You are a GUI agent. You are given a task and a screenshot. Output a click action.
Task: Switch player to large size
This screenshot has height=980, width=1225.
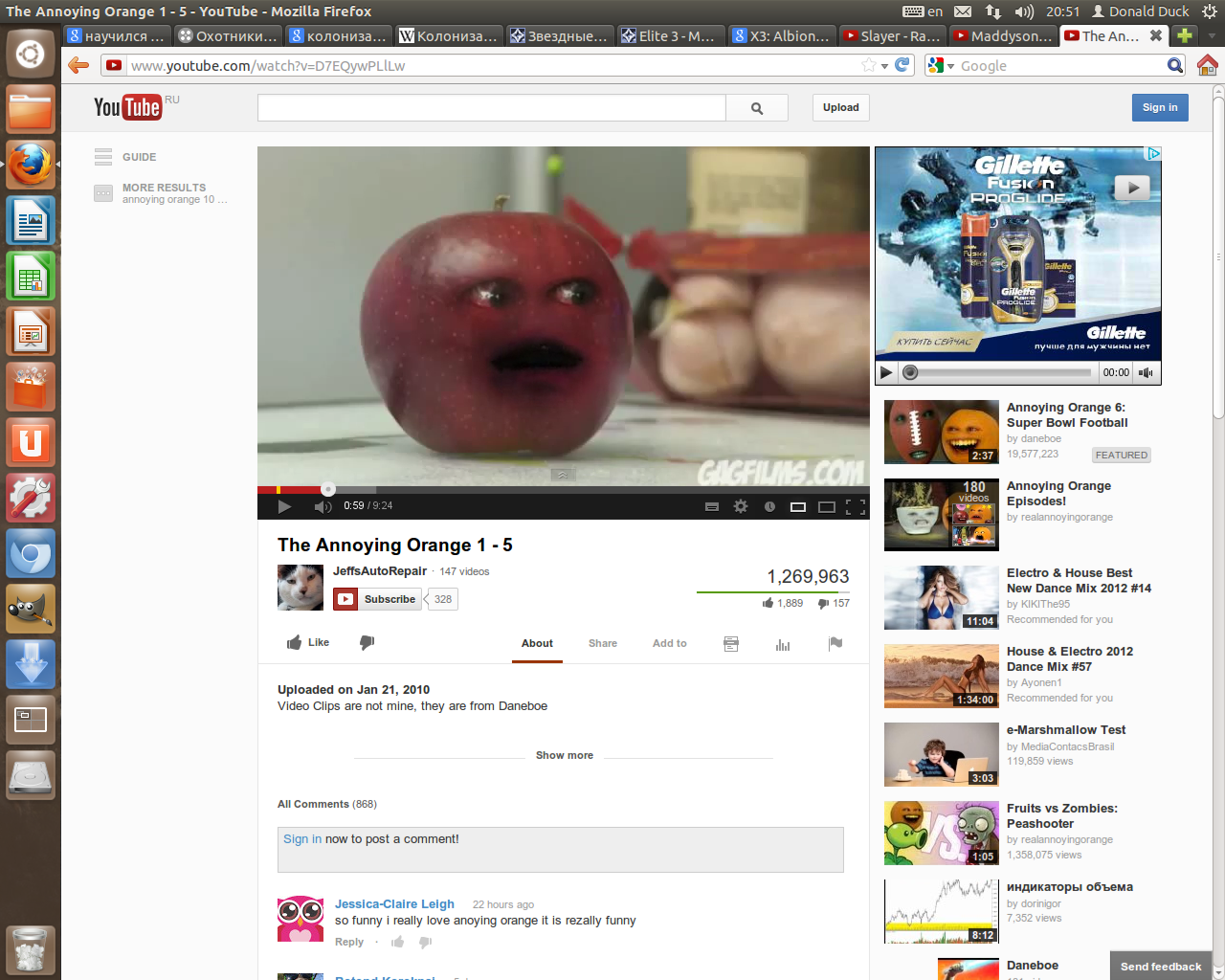pos(827,506)
